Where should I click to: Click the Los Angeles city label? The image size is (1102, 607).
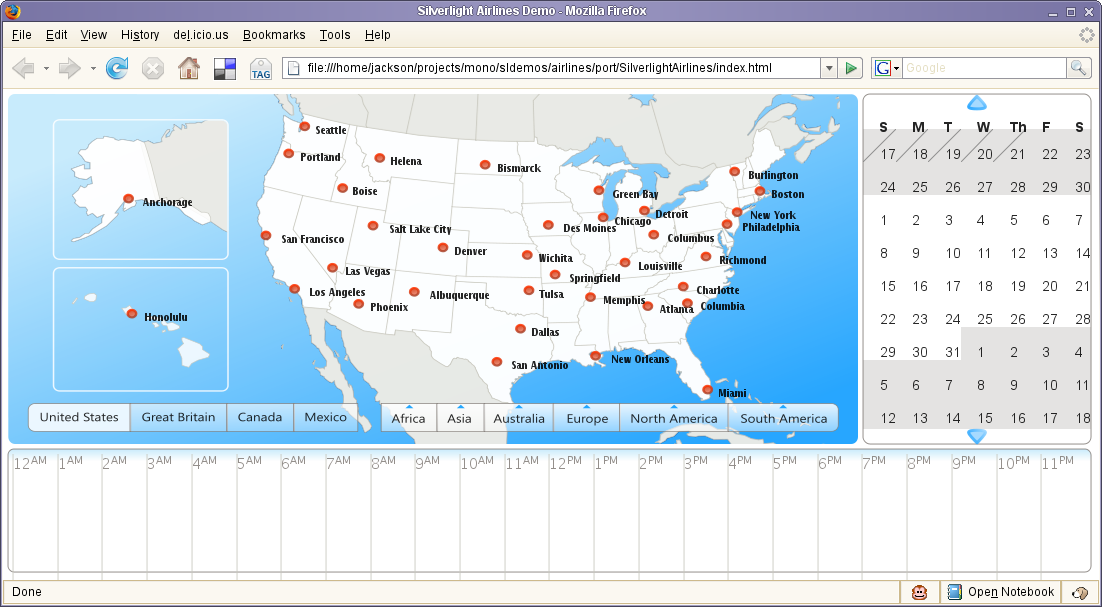(x=337, y=292)
